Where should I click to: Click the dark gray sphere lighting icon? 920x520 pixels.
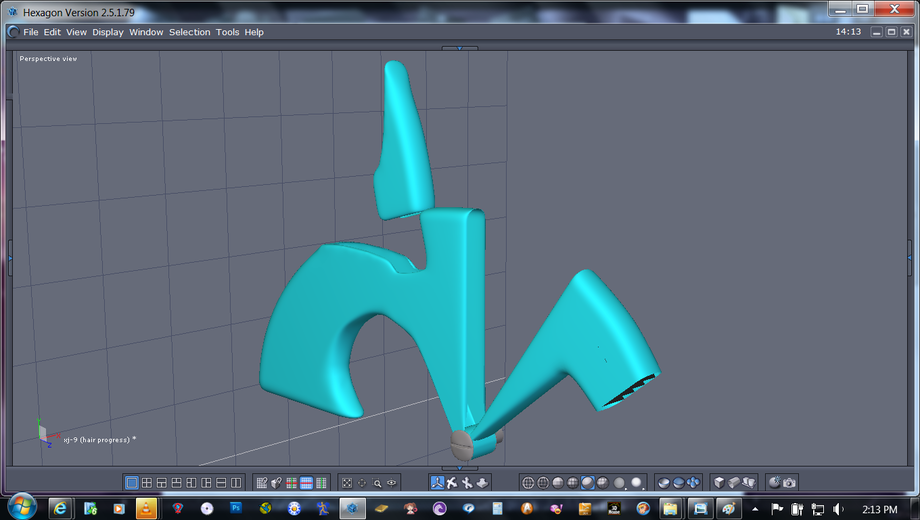point(619,482)
